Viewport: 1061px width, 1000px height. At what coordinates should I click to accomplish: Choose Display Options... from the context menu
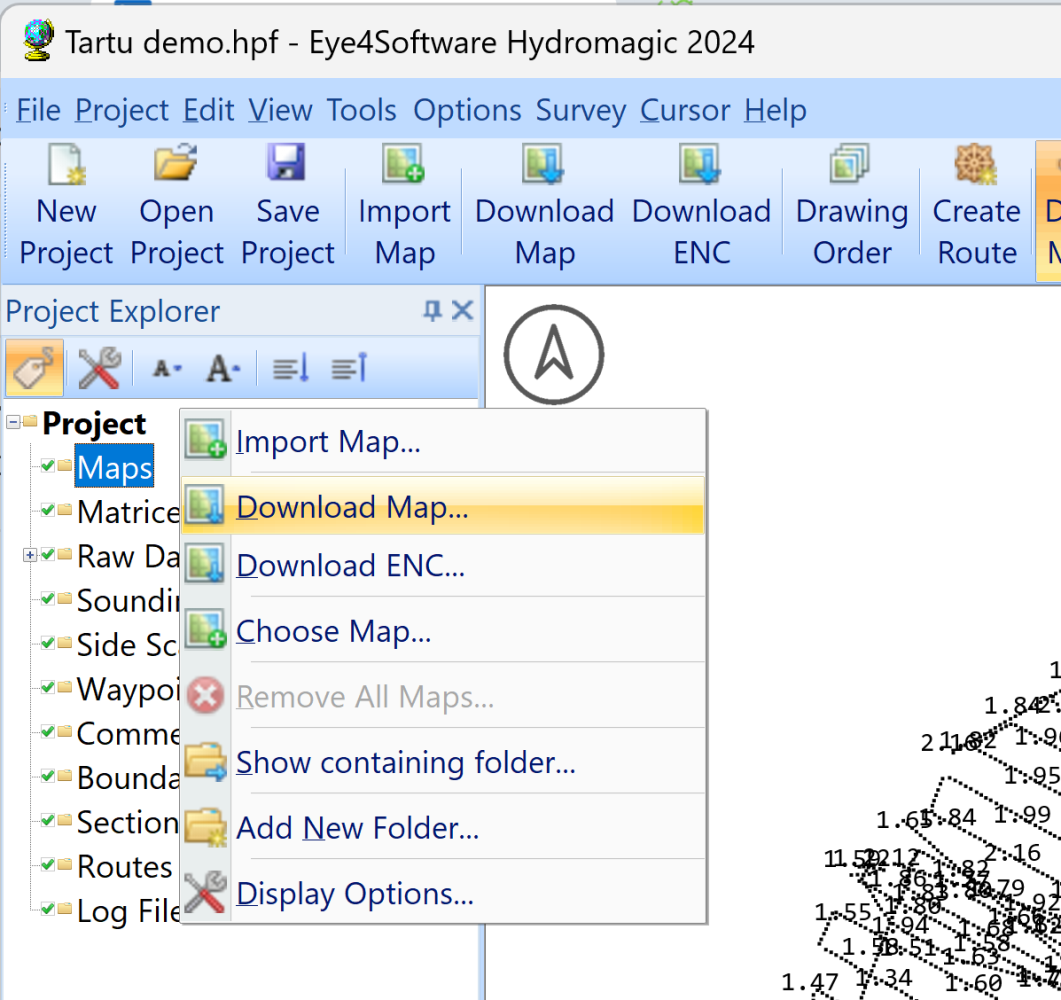point(444,893)
